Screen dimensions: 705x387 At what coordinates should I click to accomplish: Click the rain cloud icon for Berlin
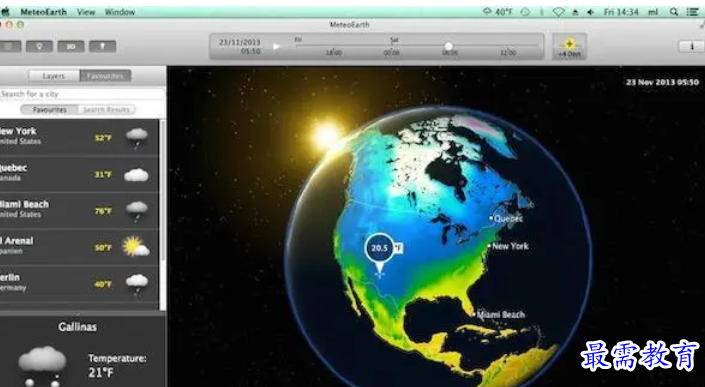tap(137, 284)
